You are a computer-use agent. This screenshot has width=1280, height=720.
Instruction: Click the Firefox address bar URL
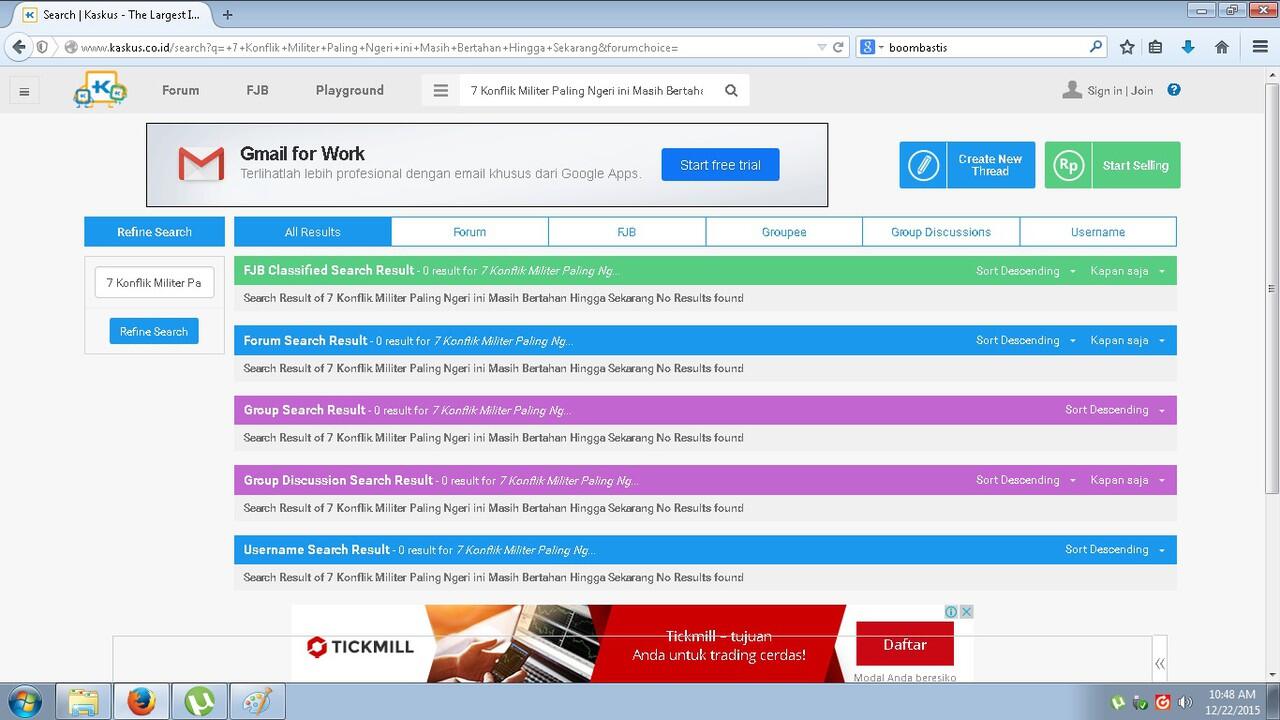440,47
